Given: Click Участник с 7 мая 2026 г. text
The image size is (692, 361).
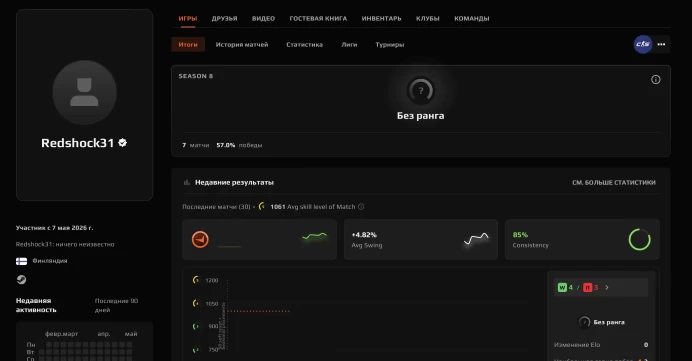Looking at the screenshot, I should (x=54, y=228).
